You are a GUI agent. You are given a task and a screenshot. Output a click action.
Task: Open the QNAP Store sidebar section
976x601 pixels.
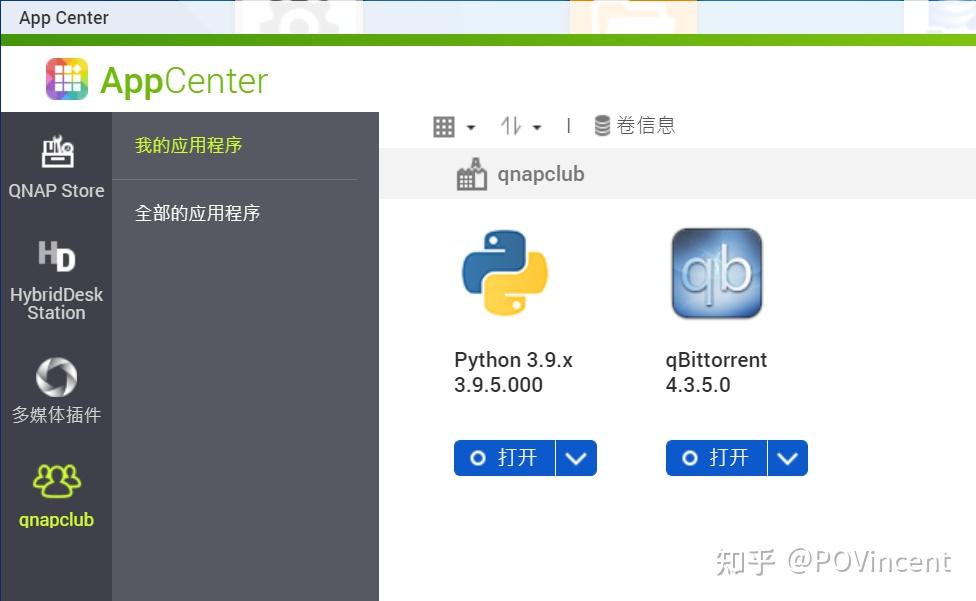coord(56,167)
